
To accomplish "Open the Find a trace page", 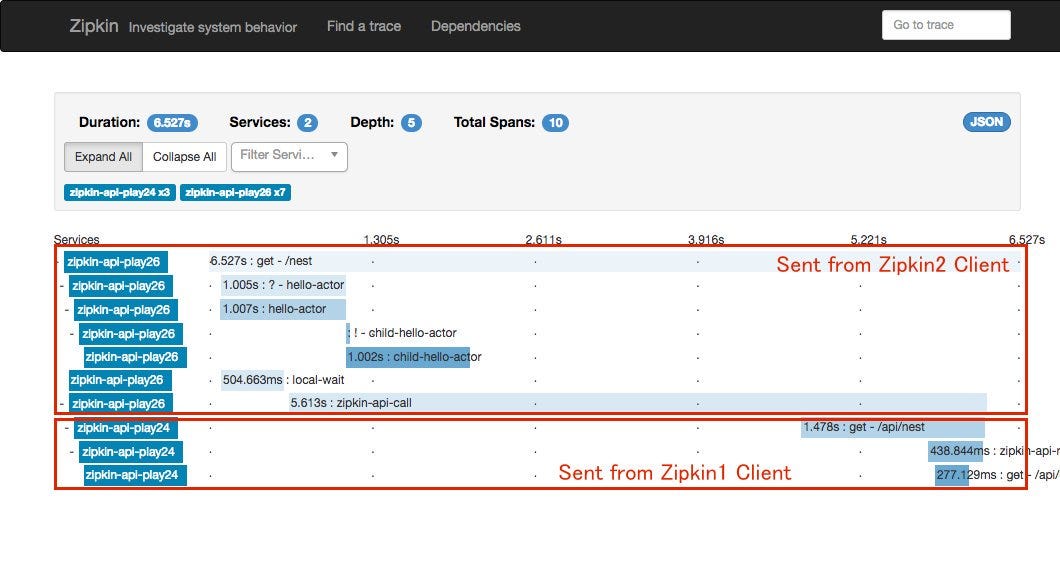I will coord(363,26).
